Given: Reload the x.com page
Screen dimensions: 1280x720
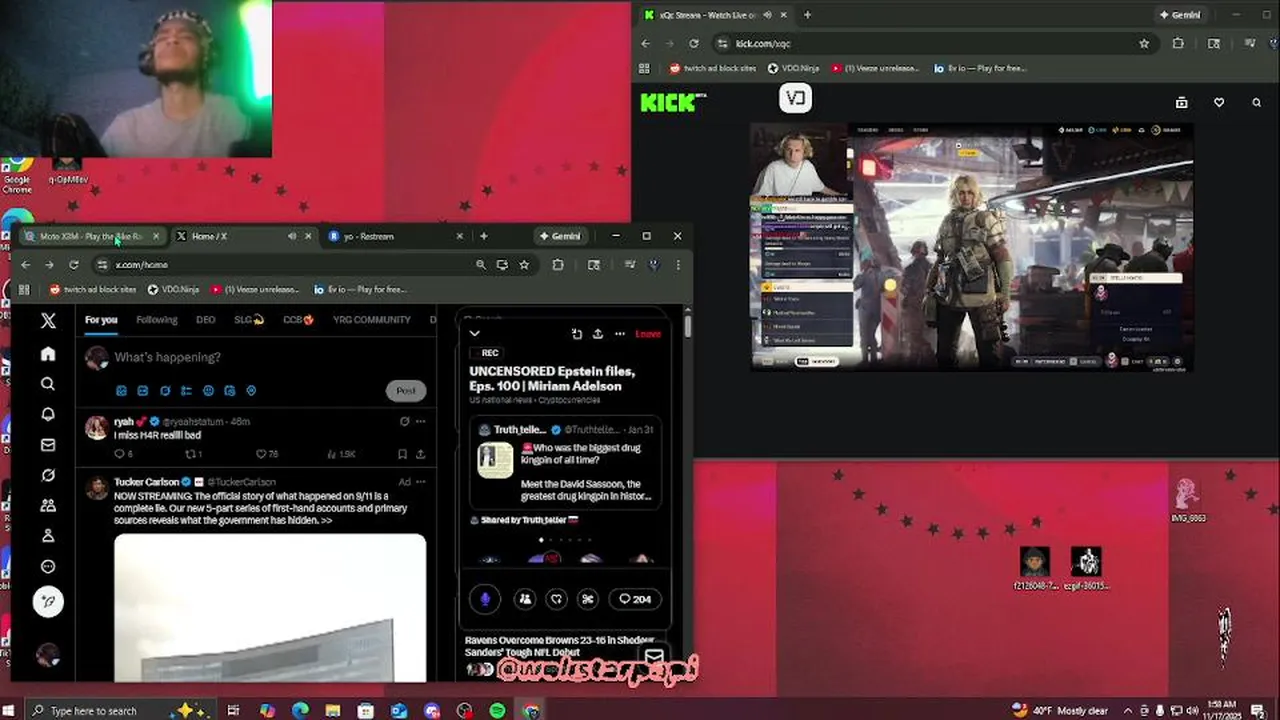Looking at the screenshot, I should click(x=73, y=265).
